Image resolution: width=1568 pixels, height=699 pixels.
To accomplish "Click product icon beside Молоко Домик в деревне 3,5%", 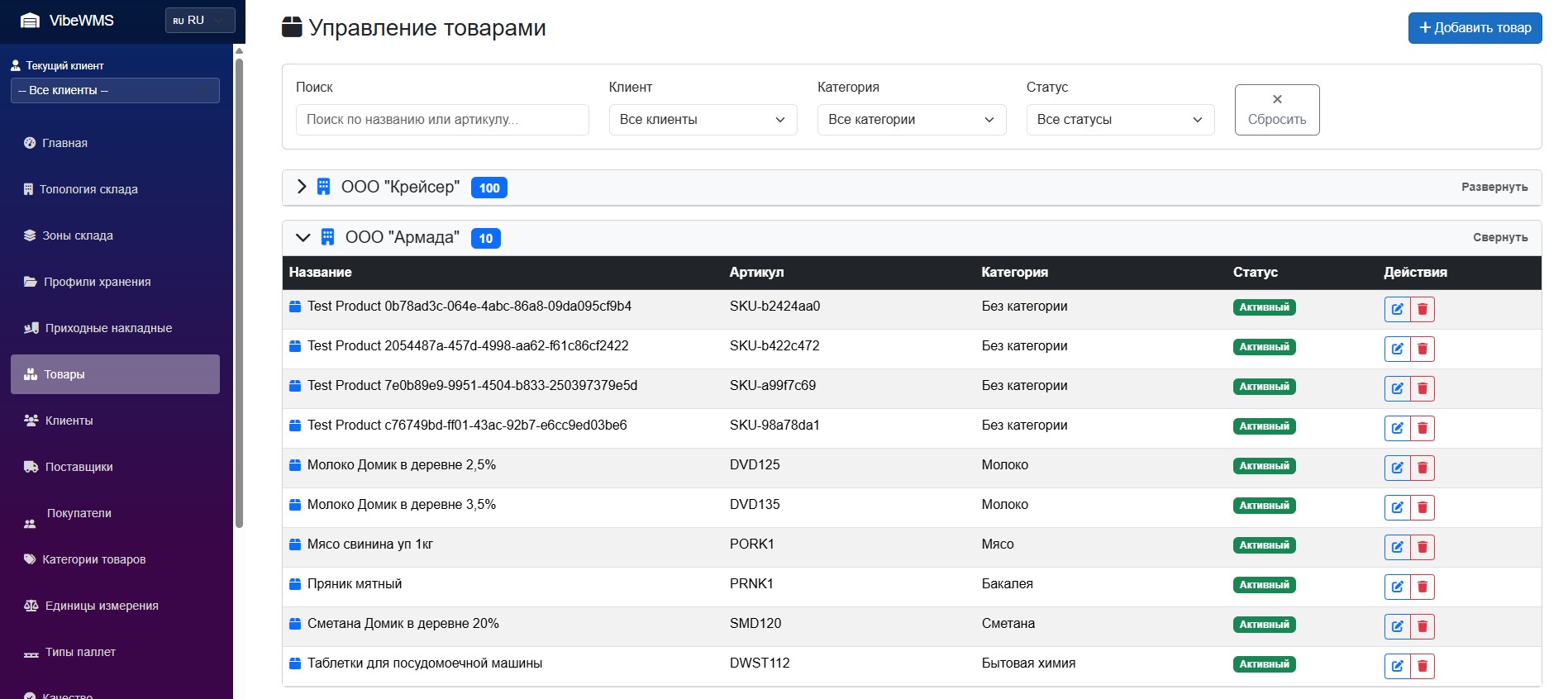I will tap(295, 505).
